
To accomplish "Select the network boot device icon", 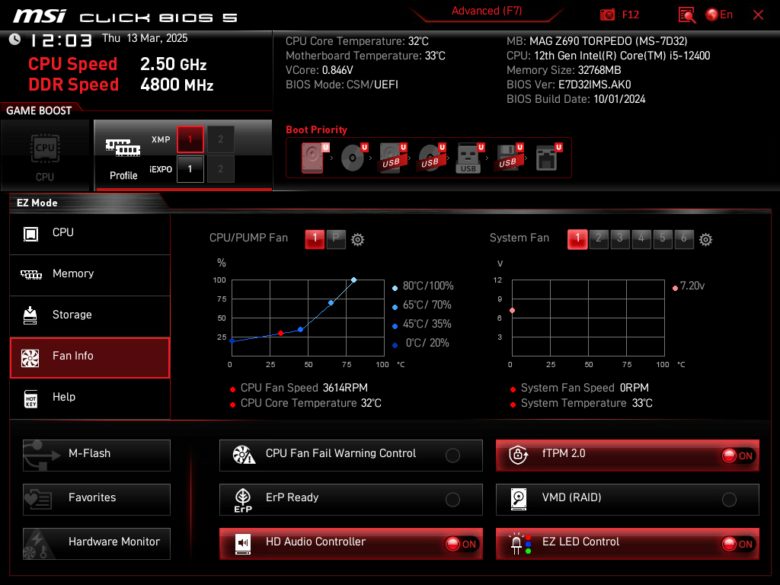I will point(547,158).
